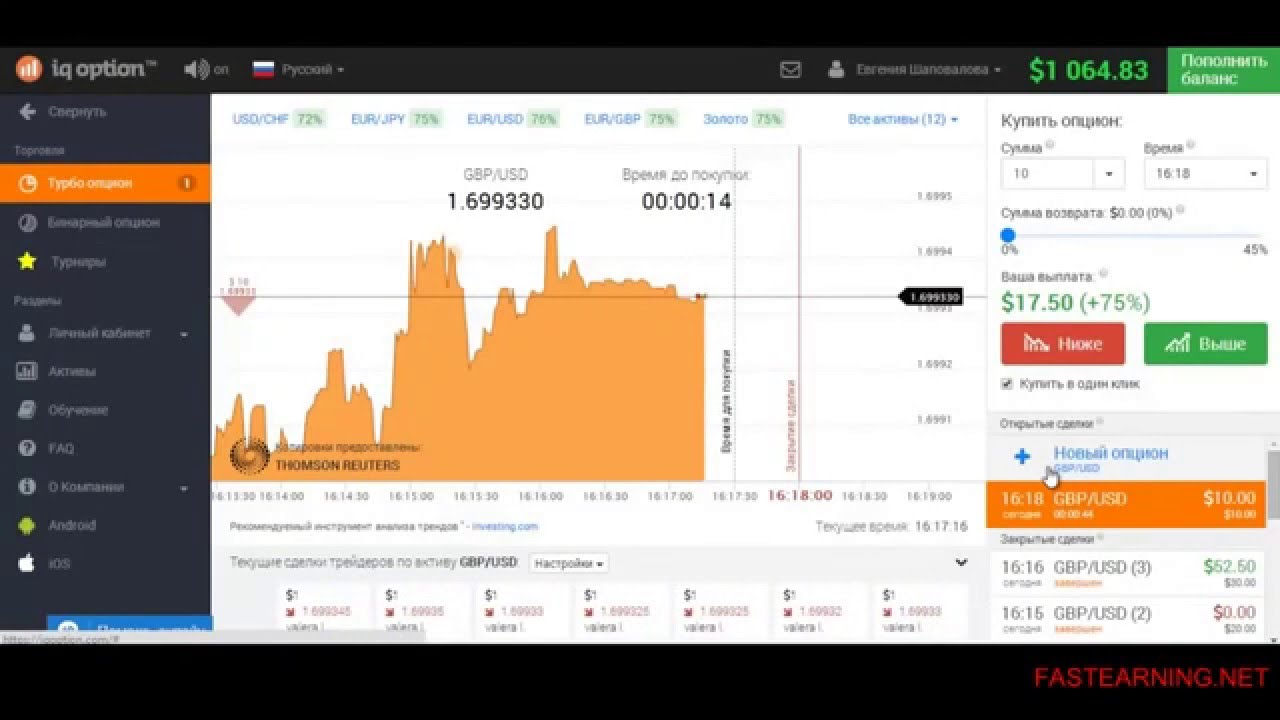Click the Обучение book icon
Viewport: 1280px width, 720px height.
tap(28, 410)
